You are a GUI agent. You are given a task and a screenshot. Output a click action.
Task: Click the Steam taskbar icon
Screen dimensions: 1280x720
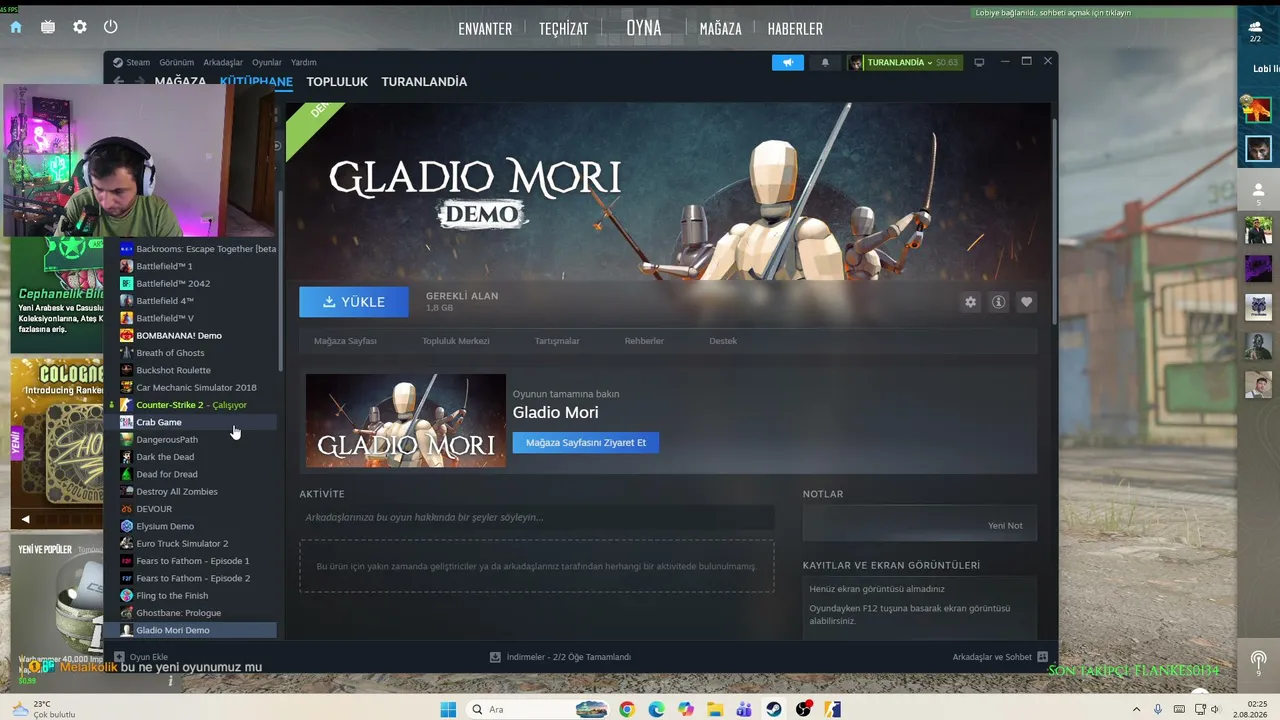(774, 709)
